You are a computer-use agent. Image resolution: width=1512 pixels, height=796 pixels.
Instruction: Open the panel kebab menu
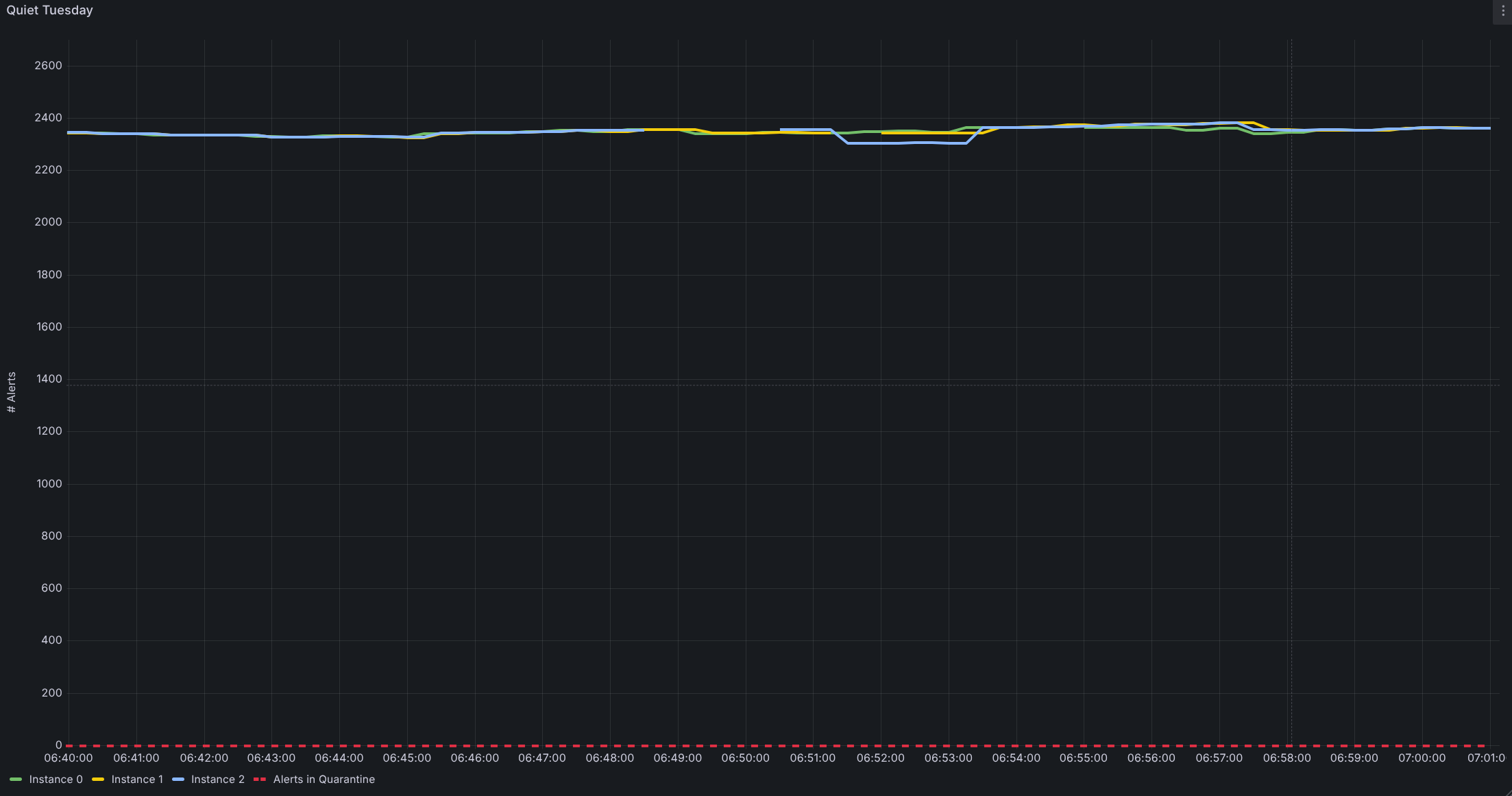coord(1502,11)
